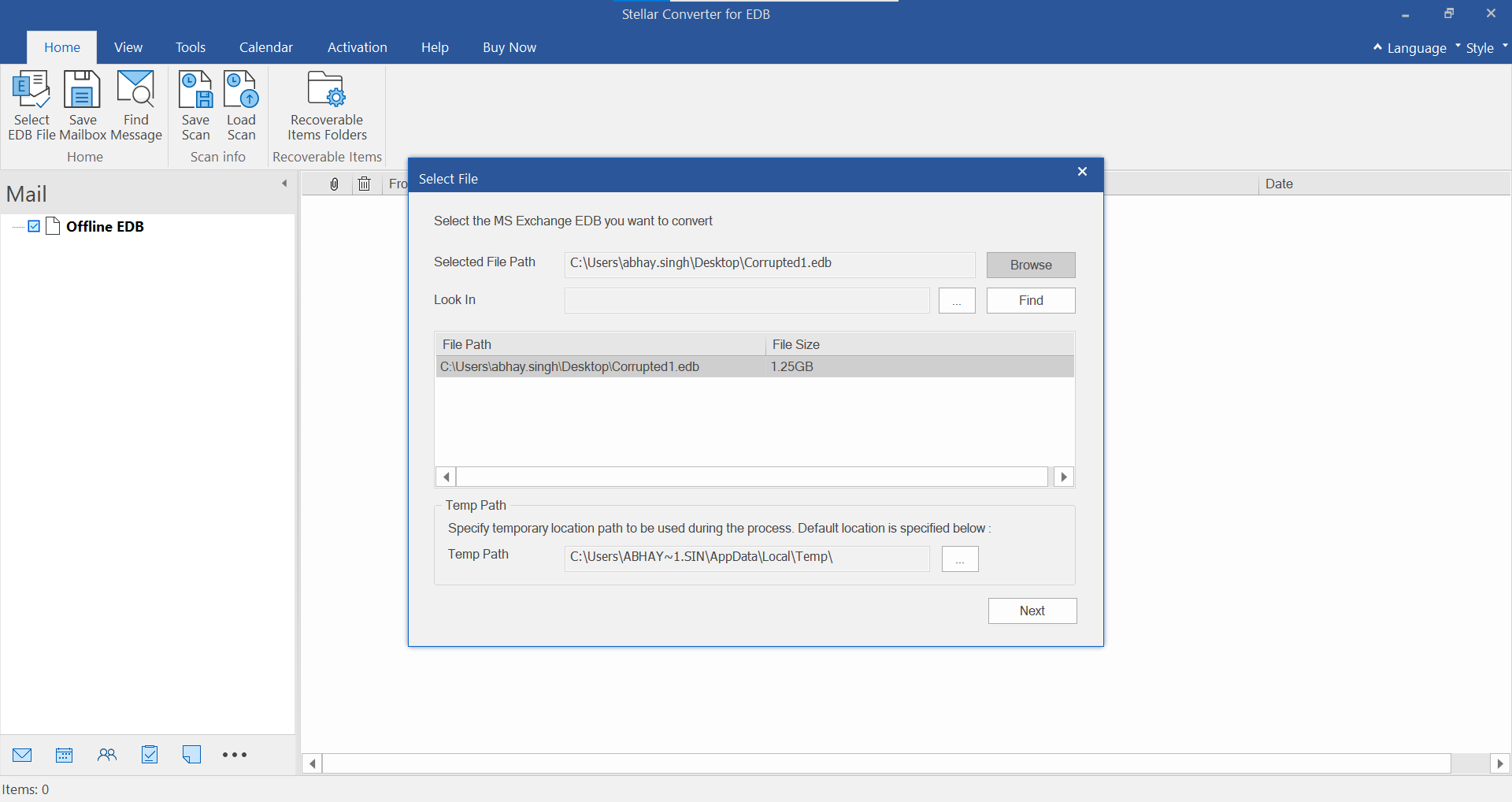The image size is (1512, 802).
Task: Click main window left scroll arrow
Action: 313,763
